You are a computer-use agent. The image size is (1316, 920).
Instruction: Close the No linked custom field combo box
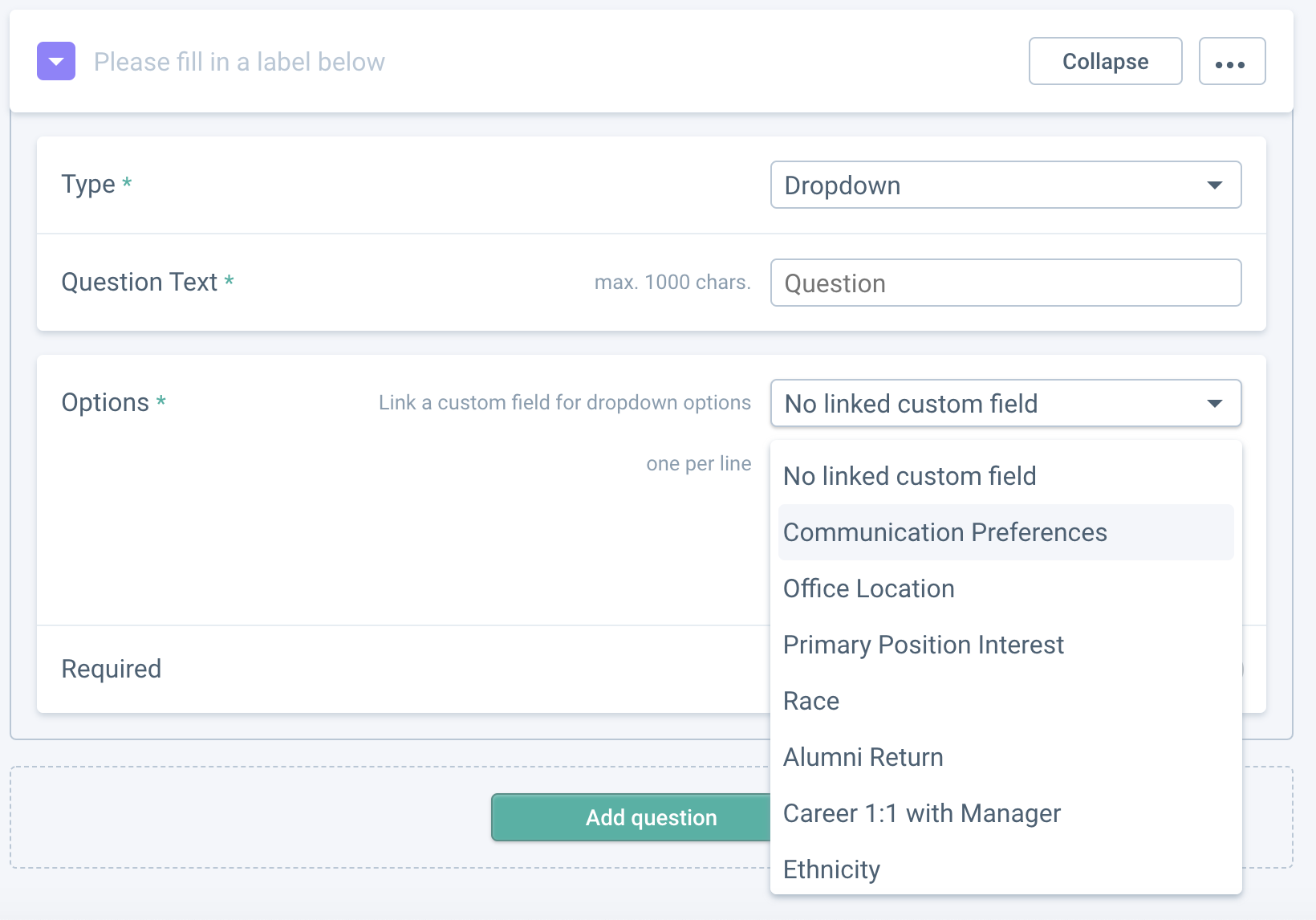coord(1005,403)
